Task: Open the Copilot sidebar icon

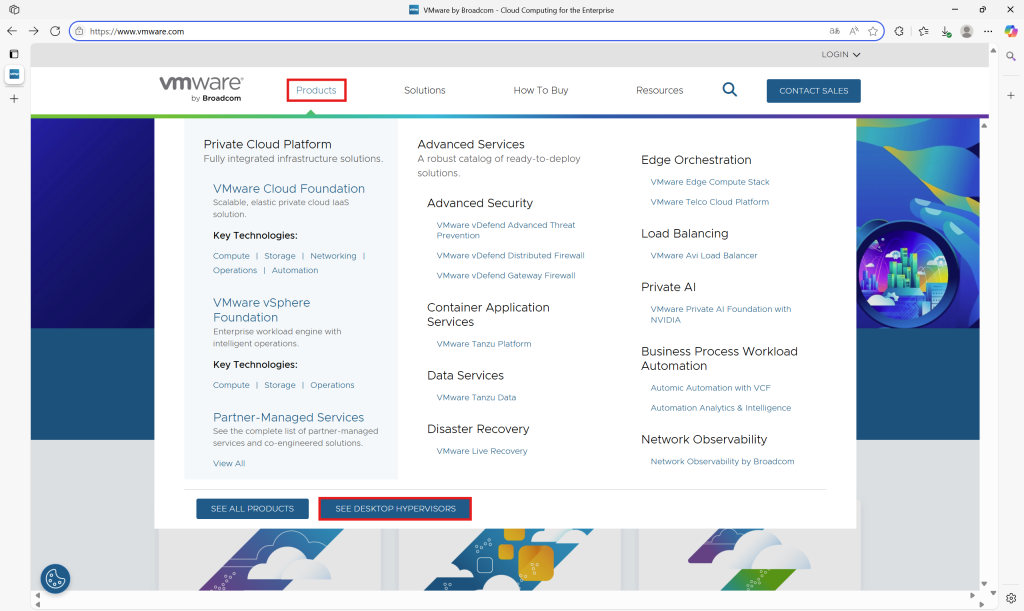Action: [x=1010, y=31]
